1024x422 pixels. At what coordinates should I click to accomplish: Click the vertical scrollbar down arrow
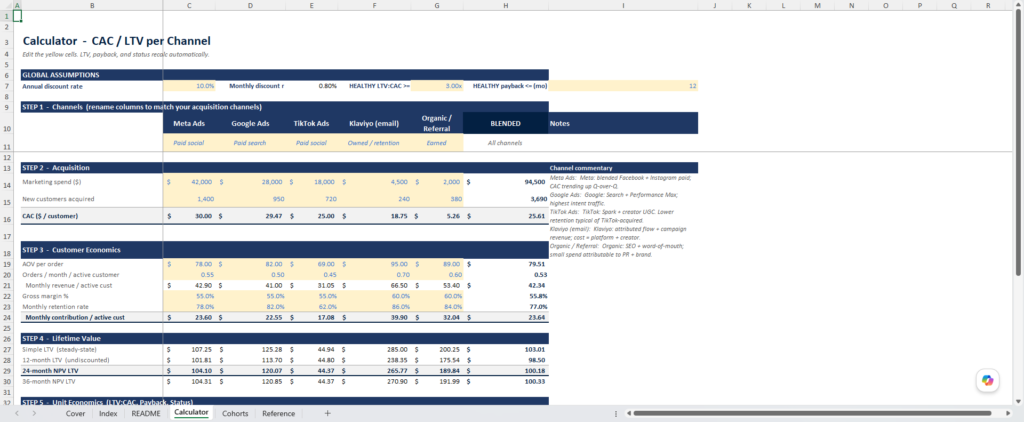click(x=1019, y=400)
